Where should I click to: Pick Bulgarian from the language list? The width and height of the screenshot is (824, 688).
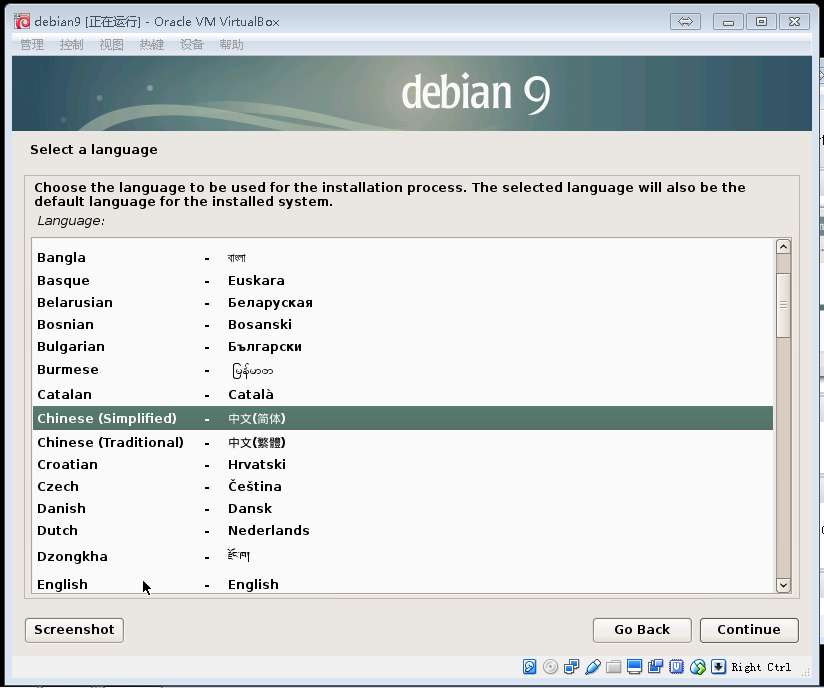point(403,346)
